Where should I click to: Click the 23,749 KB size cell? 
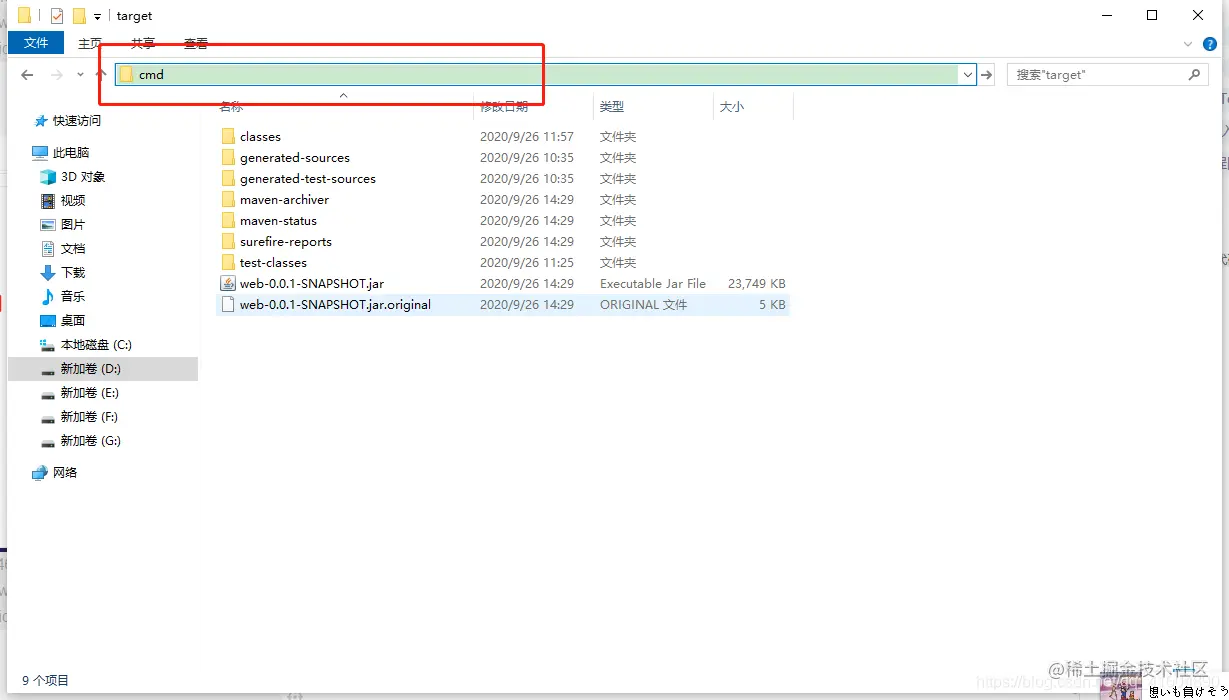pos(757,283)
